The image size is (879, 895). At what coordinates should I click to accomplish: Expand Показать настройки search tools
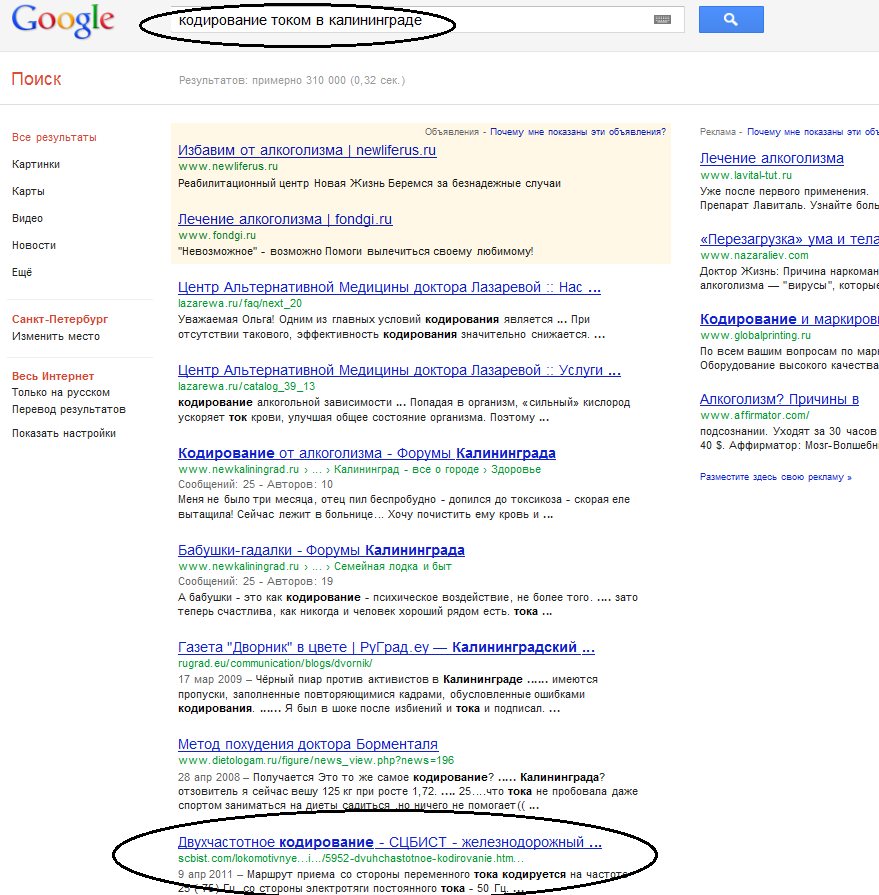coord(64,433)
